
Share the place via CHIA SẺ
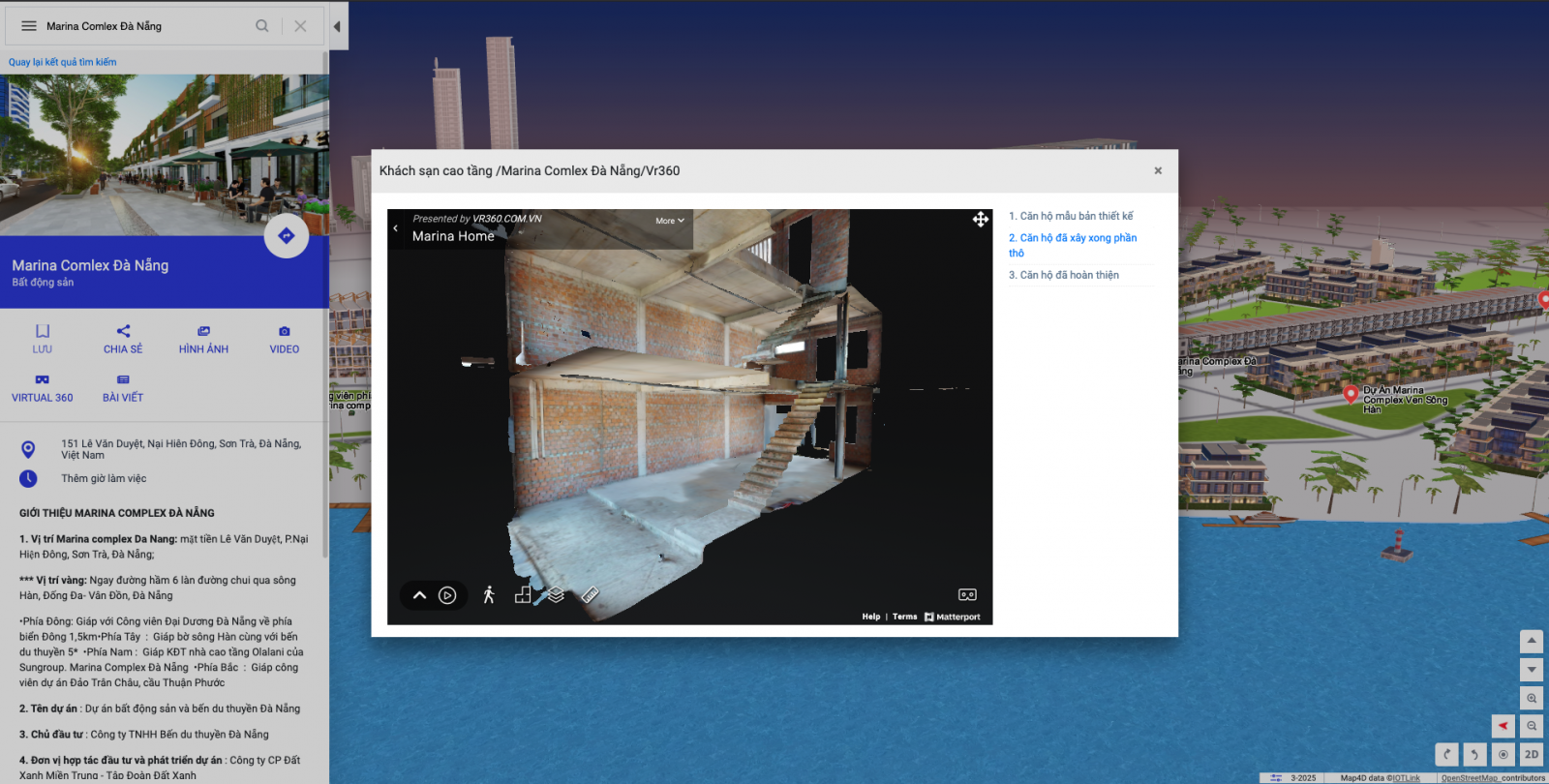(x=123, y=339)
